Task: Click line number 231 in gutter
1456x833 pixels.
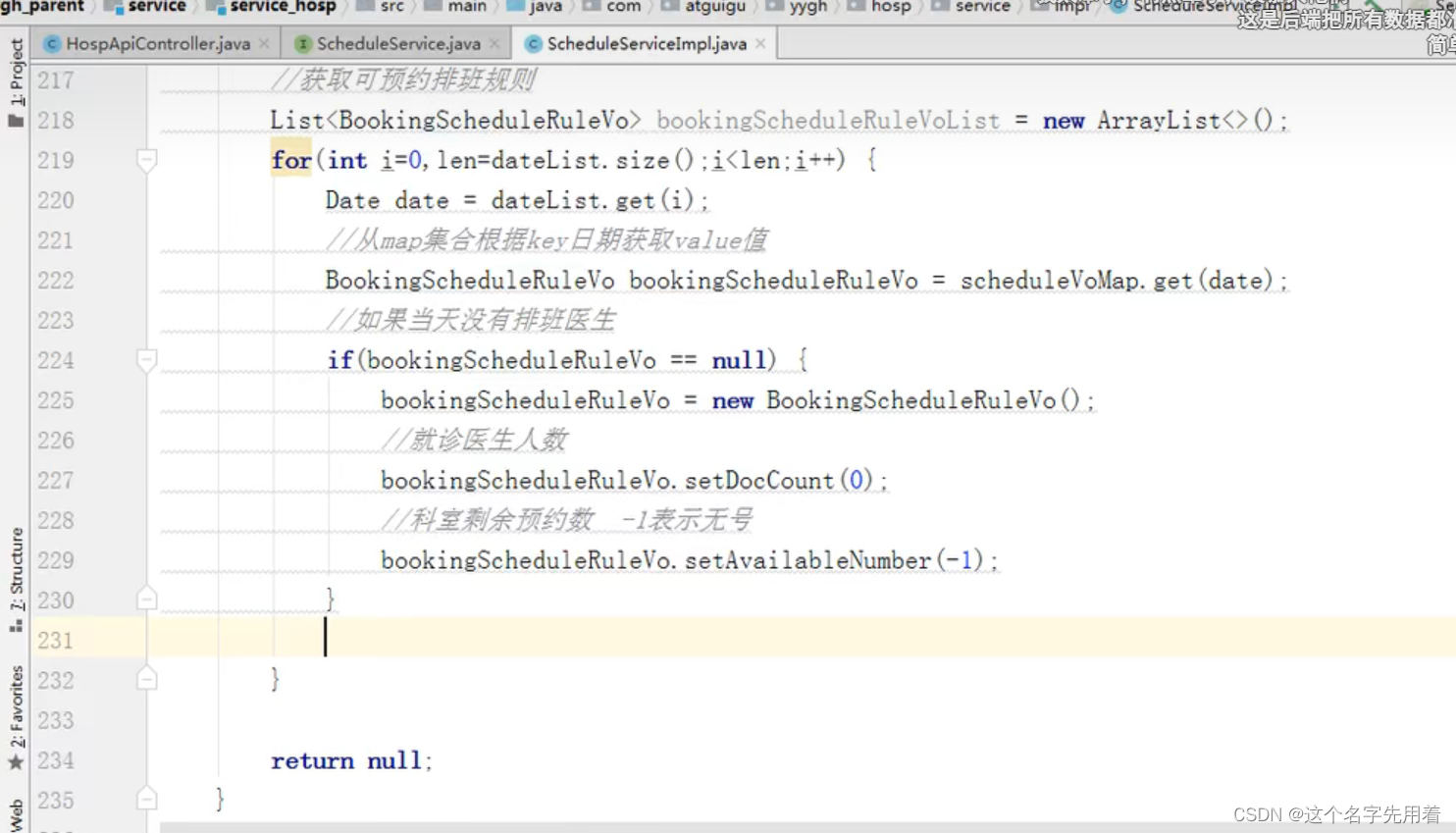Action: pyautogui.click(x=56, y=640)
